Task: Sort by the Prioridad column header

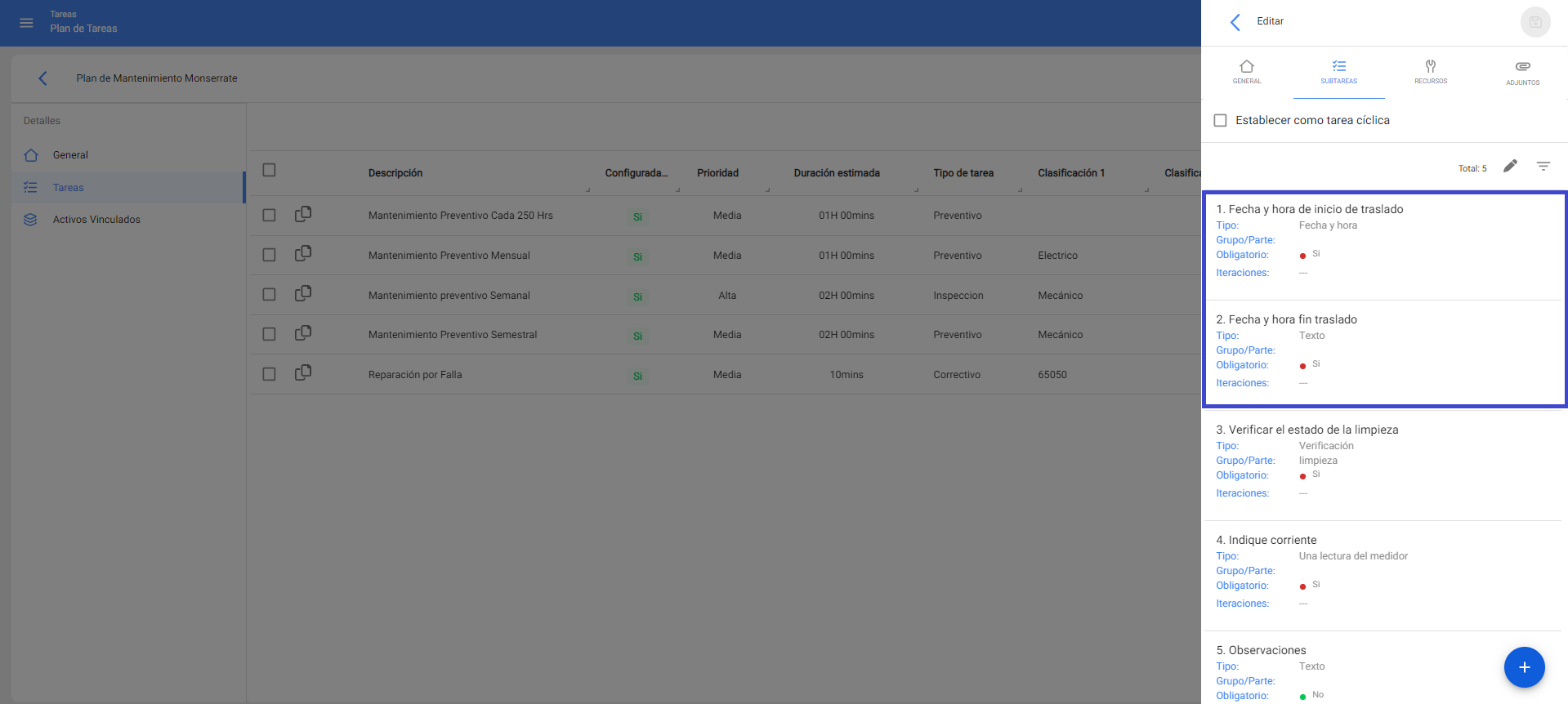Action: (717, 173)
